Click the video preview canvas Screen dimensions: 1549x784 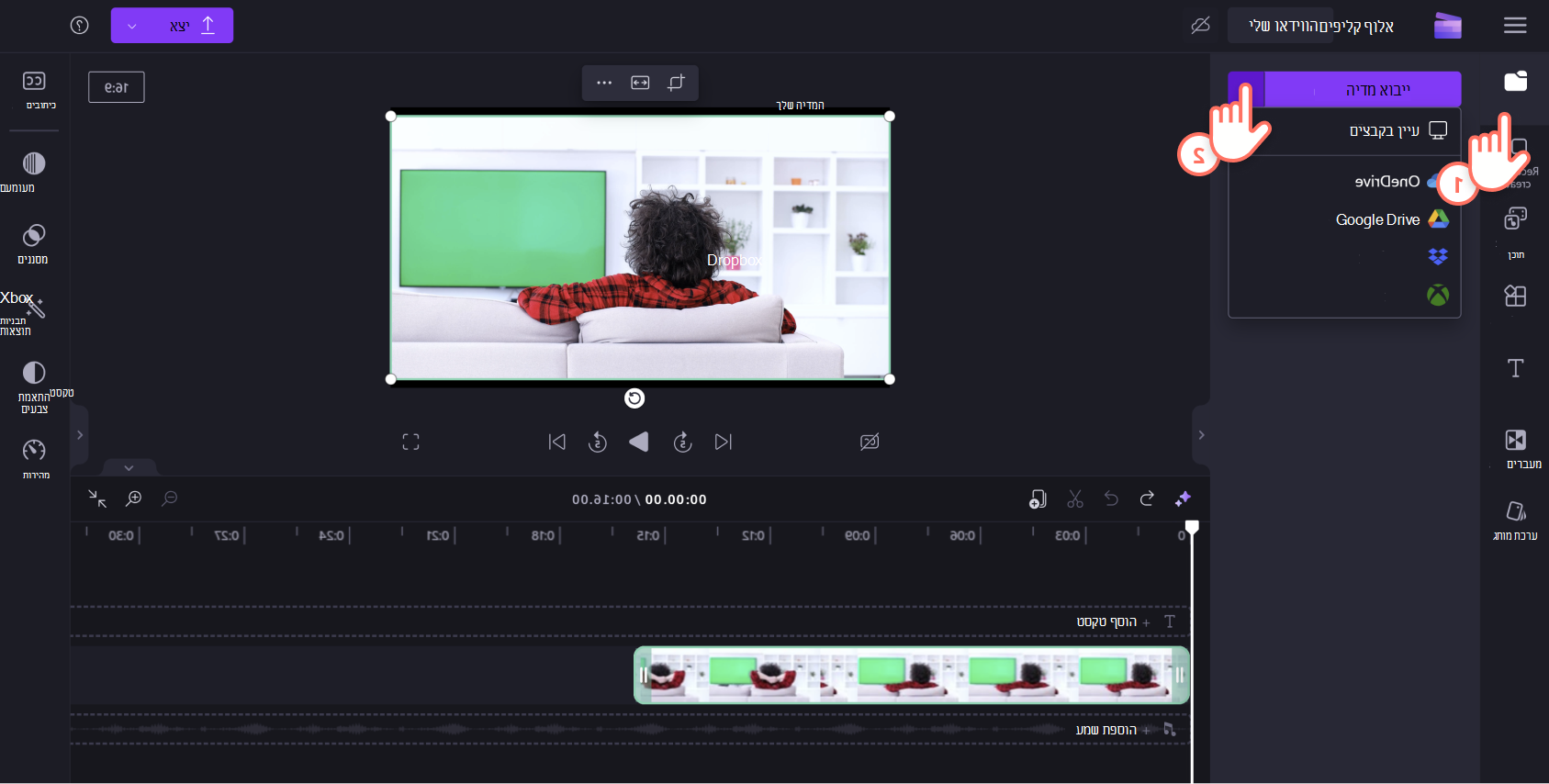(640, 247)
